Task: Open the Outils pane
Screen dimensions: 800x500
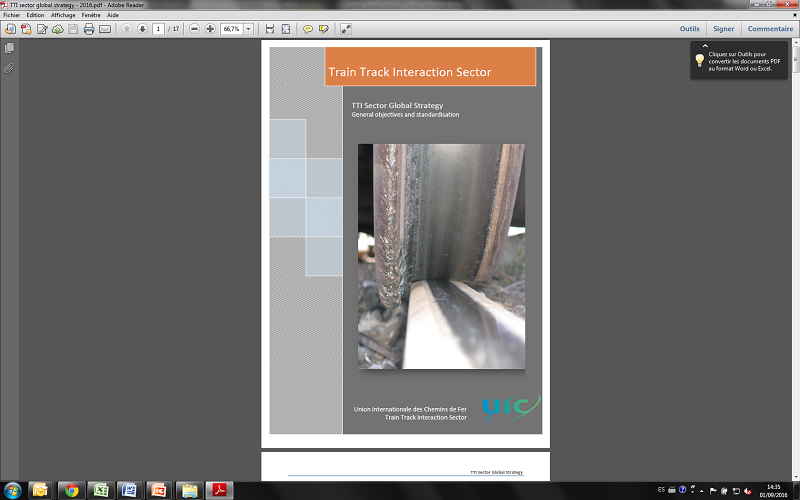Action: point(689,29)
